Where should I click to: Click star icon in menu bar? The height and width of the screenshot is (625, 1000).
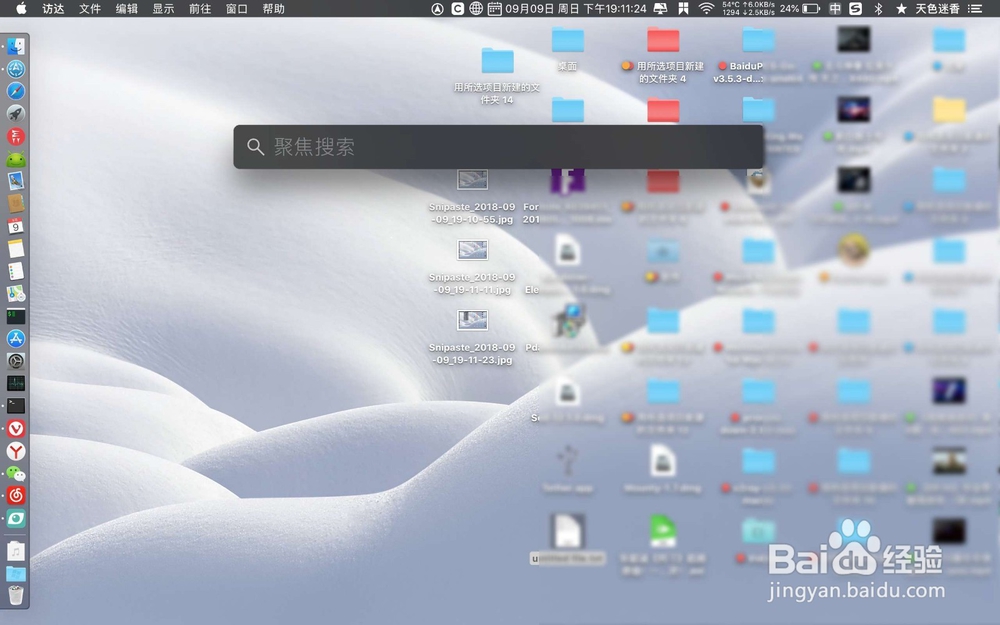[x=901, y=8]
